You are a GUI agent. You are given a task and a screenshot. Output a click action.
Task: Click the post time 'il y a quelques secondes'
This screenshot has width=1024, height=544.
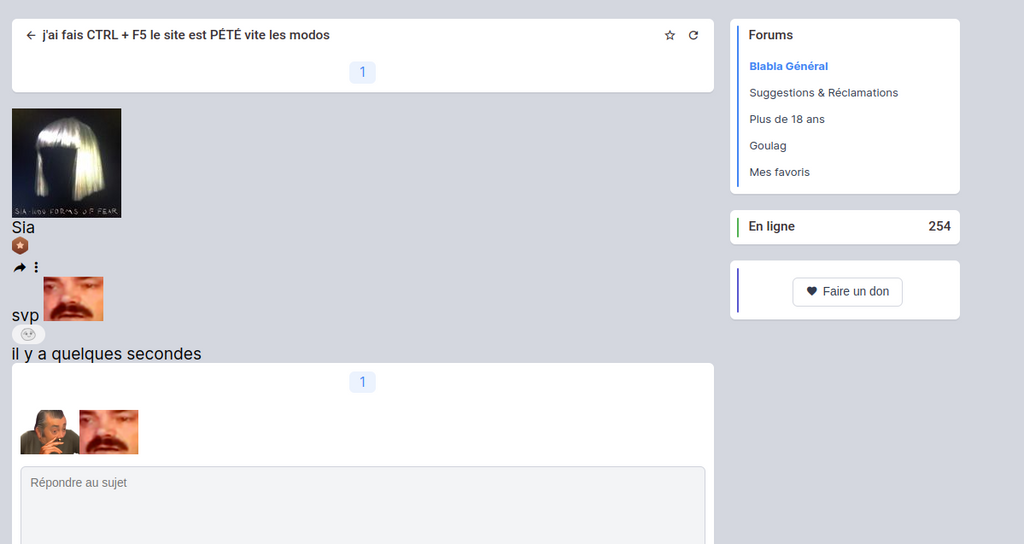[106, 354]
